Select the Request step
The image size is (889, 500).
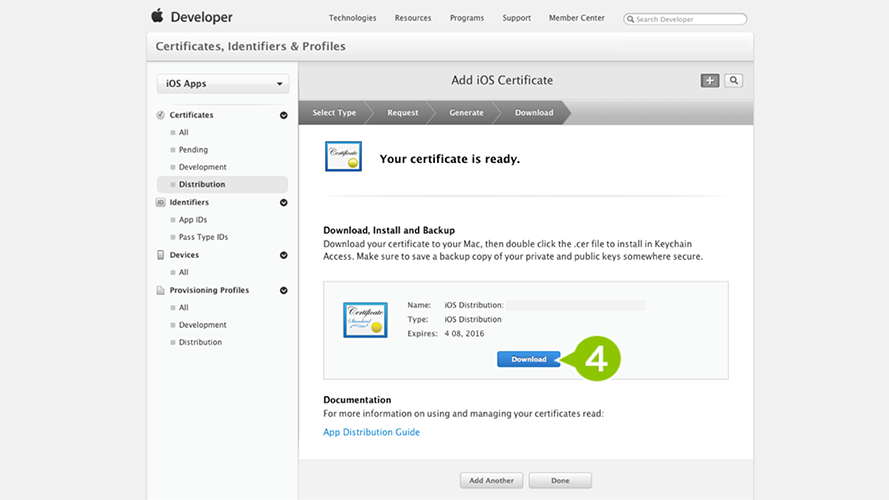tap(403, 112)
